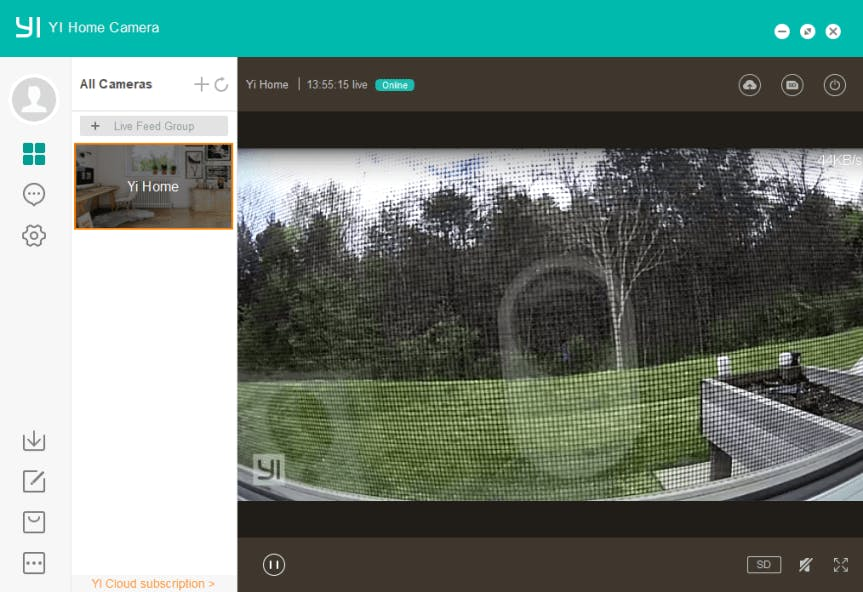The height and width of the screenshot is (592, 863).
Task: Open the camera grid view in sidebar
Action: tap(34, 153)
